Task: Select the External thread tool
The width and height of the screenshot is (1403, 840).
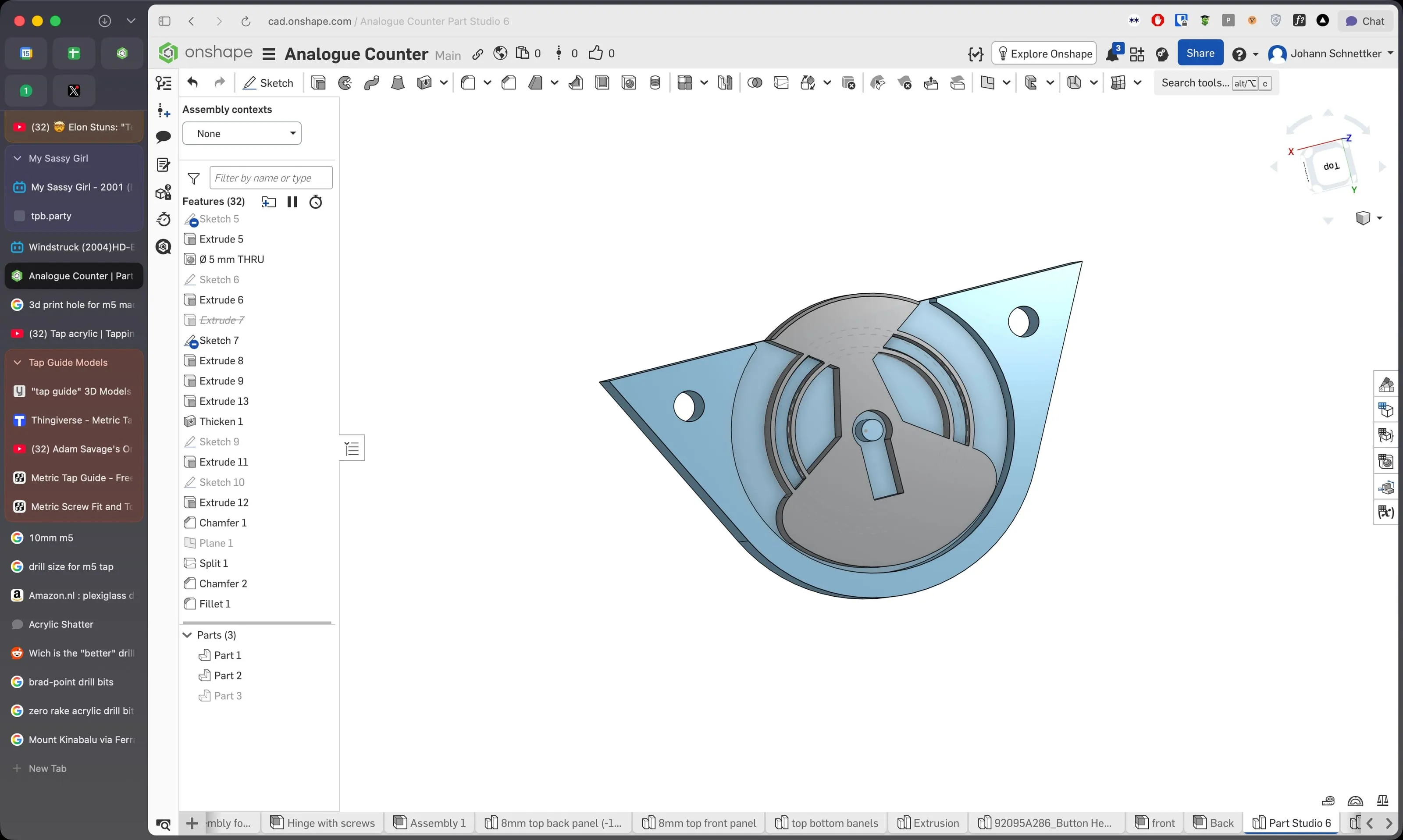Action: coord(655,83)
